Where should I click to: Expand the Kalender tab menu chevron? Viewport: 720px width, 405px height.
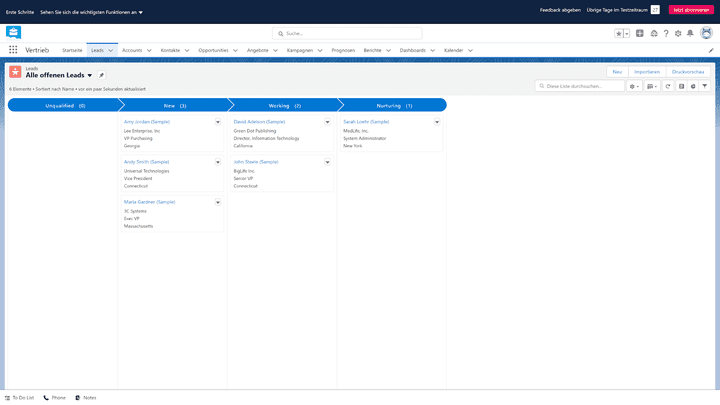click(470, 51)
